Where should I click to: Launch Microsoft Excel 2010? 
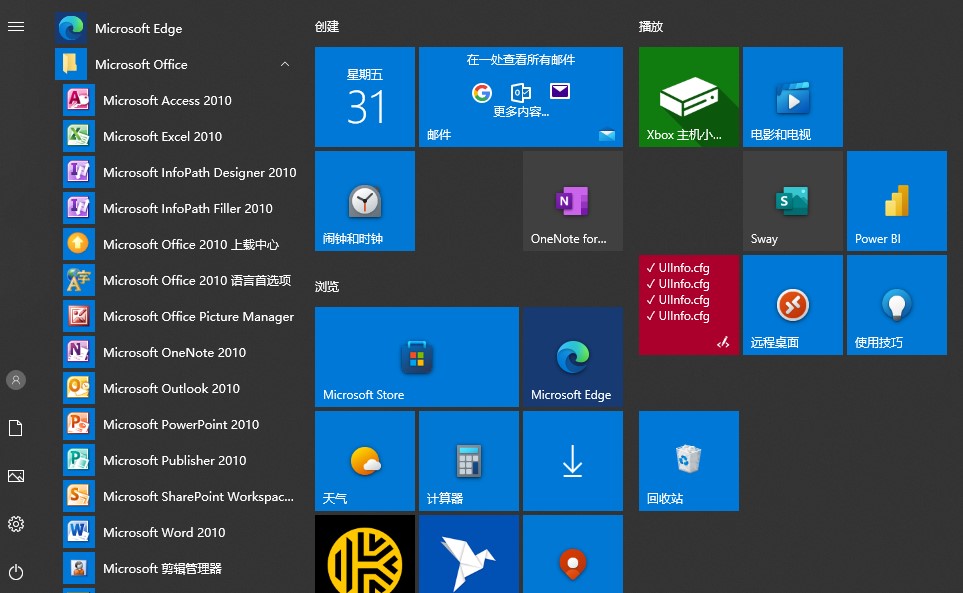162,136
